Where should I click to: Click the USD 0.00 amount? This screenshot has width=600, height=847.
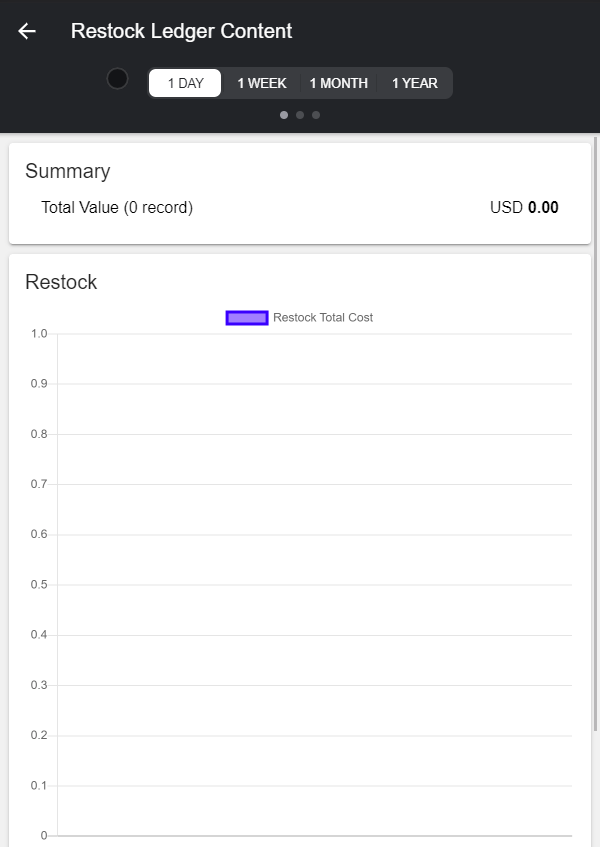click(x=524, y=208)
